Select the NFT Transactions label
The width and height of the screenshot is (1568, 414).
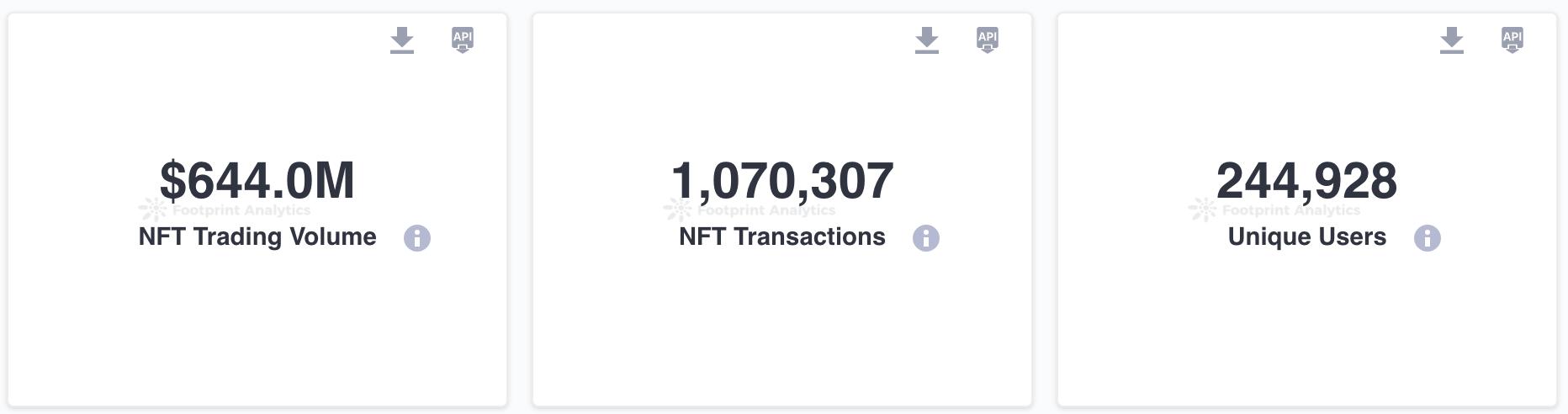pyautogui.click(x=782, y=236)
